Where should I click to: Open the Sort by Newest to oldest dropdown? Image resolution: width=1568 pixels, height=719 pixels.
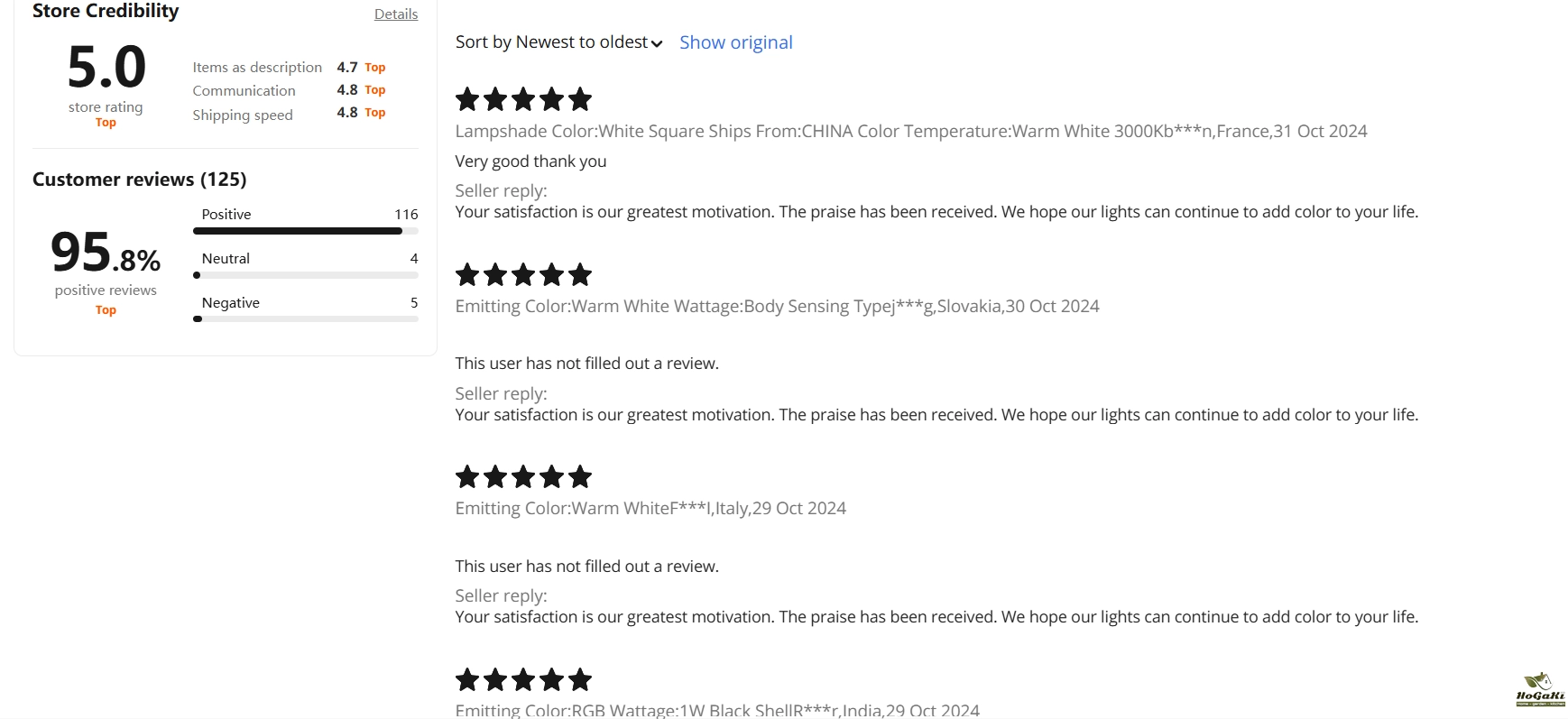558,42
